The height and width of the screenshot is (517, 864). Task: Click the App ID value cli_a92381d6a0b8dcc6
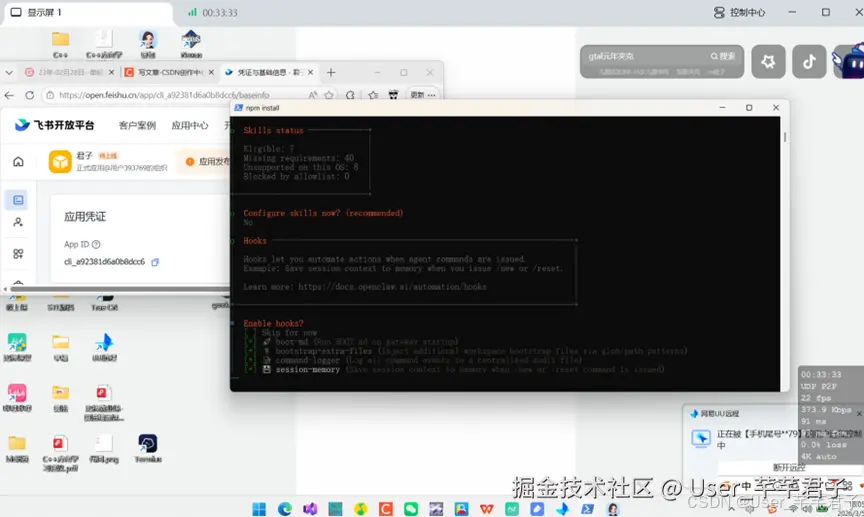105,262
